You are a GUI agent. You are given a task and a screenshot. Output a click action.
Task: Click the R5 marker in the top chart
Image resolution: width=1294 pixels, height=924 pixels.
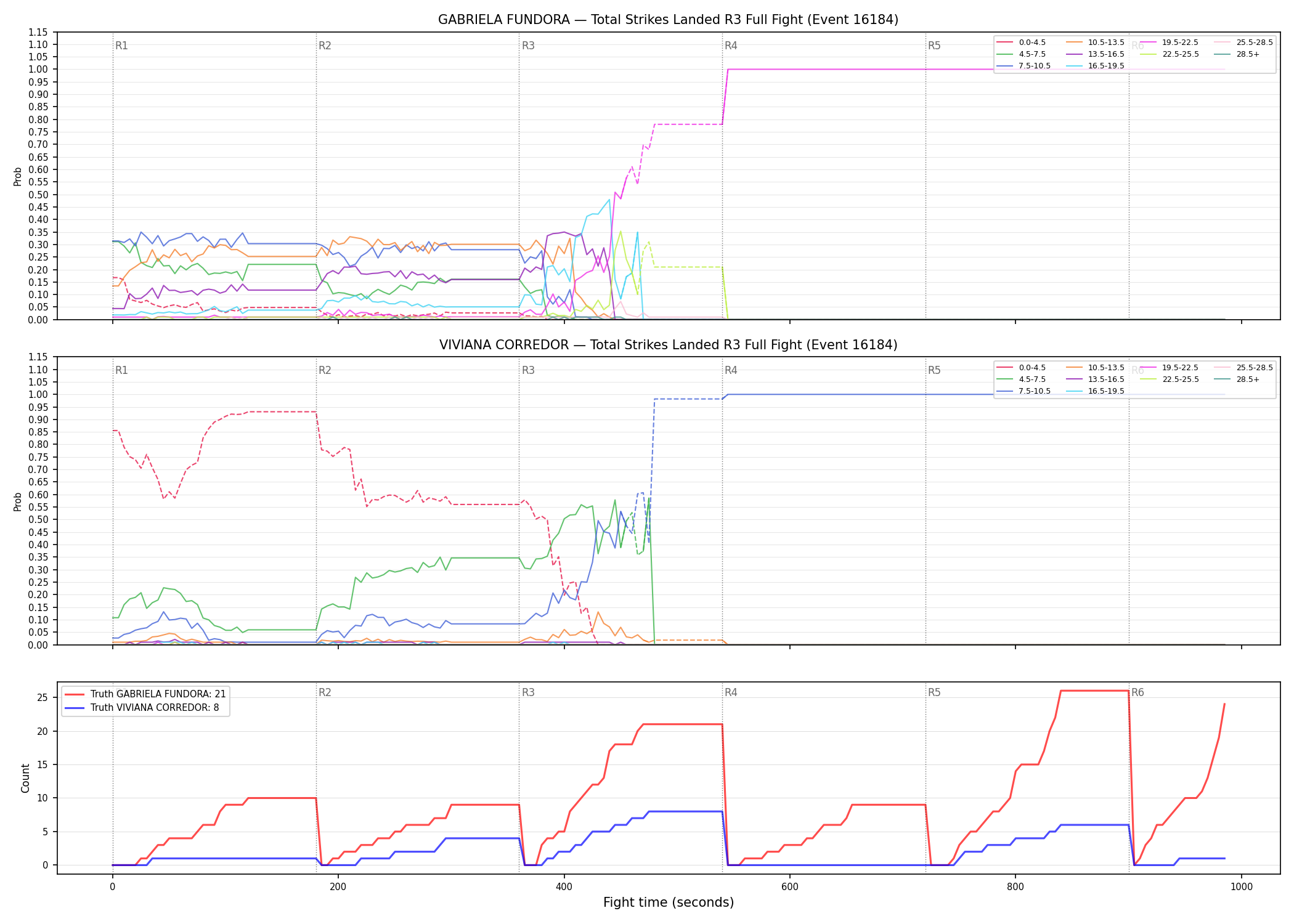coord(934,46)
